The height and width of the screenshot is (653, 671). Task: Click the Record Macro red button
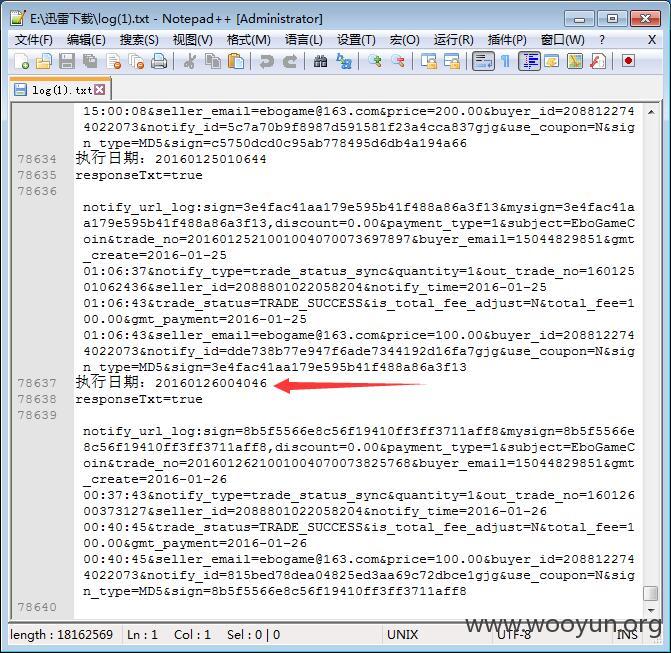pos(628,62)
